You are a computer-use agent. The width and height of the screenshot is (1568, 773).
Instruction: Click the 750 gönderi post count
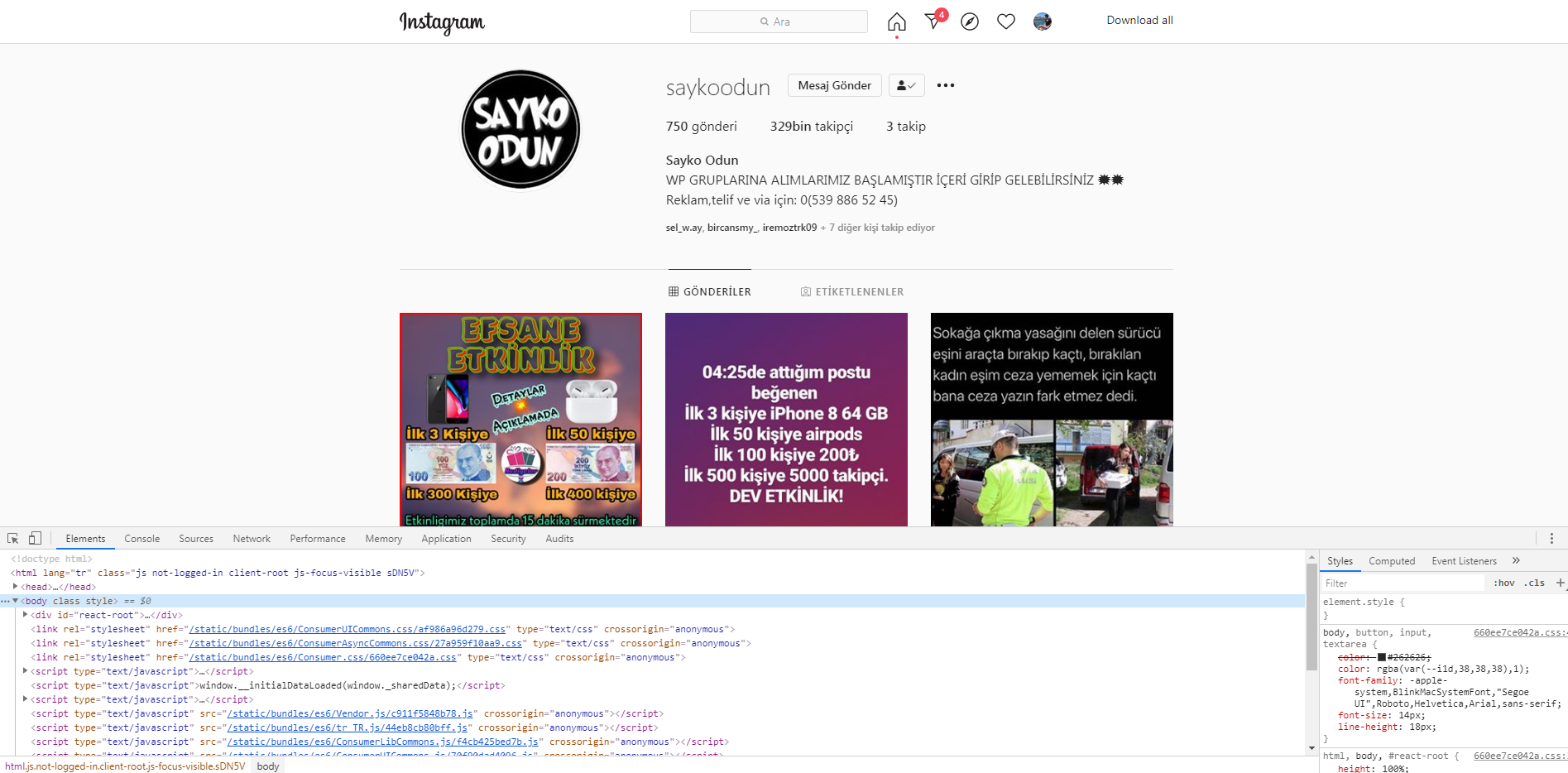[x=701, y=126]
